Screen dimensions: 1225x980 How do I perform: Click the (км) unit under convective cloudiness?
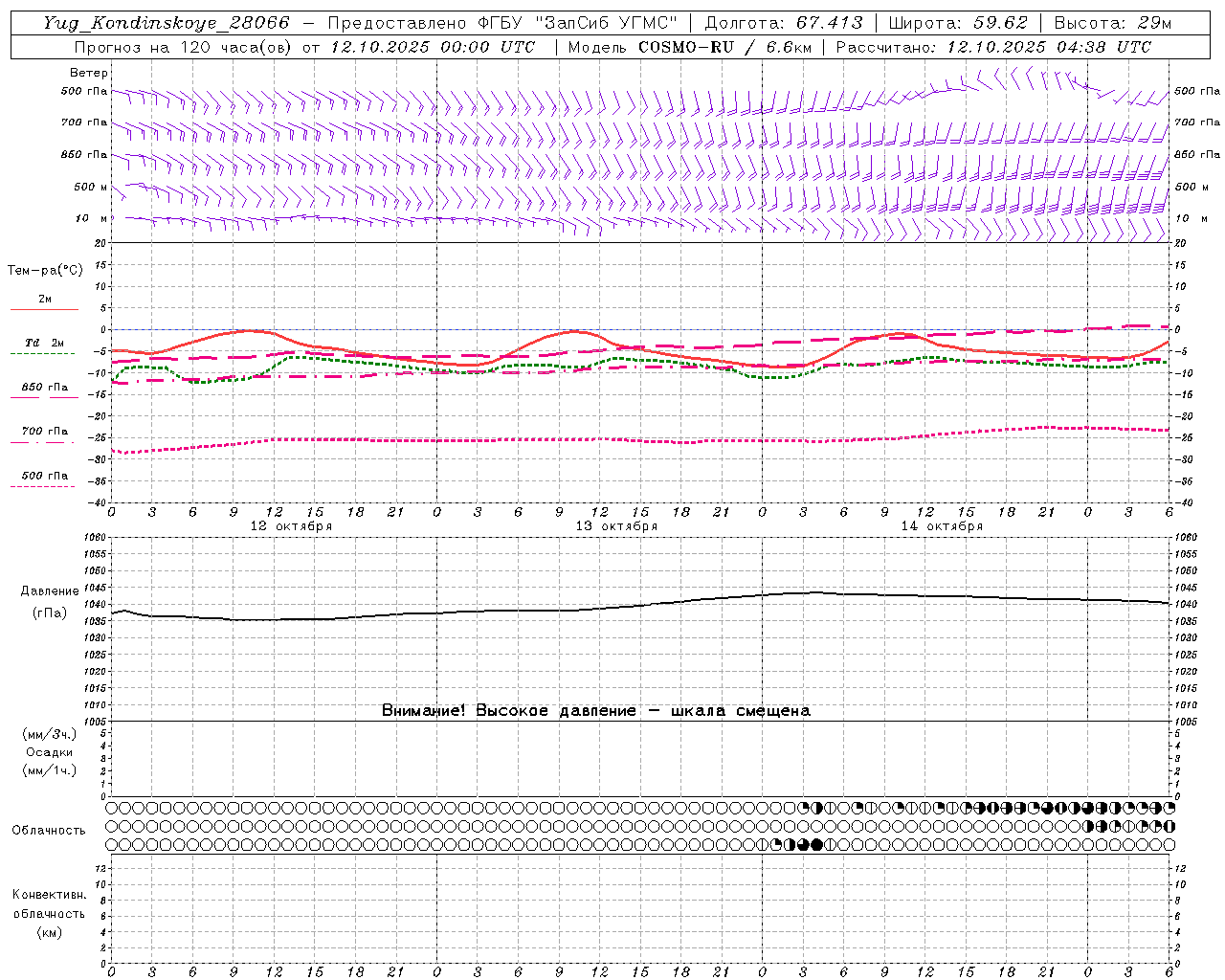pyautogui.click(x=49, y=931)
